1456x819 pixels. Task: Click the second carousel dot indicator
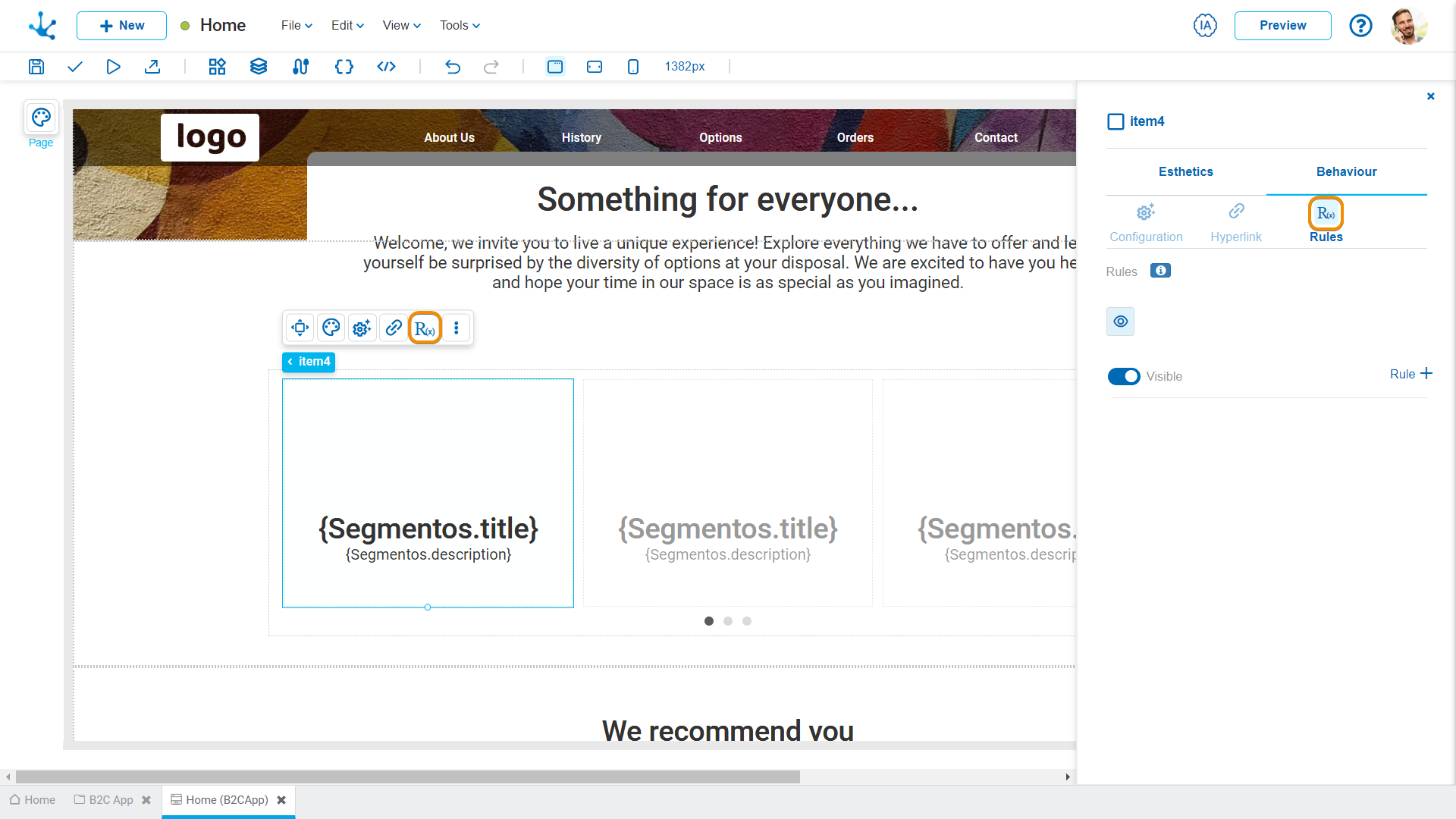[728, 621]
